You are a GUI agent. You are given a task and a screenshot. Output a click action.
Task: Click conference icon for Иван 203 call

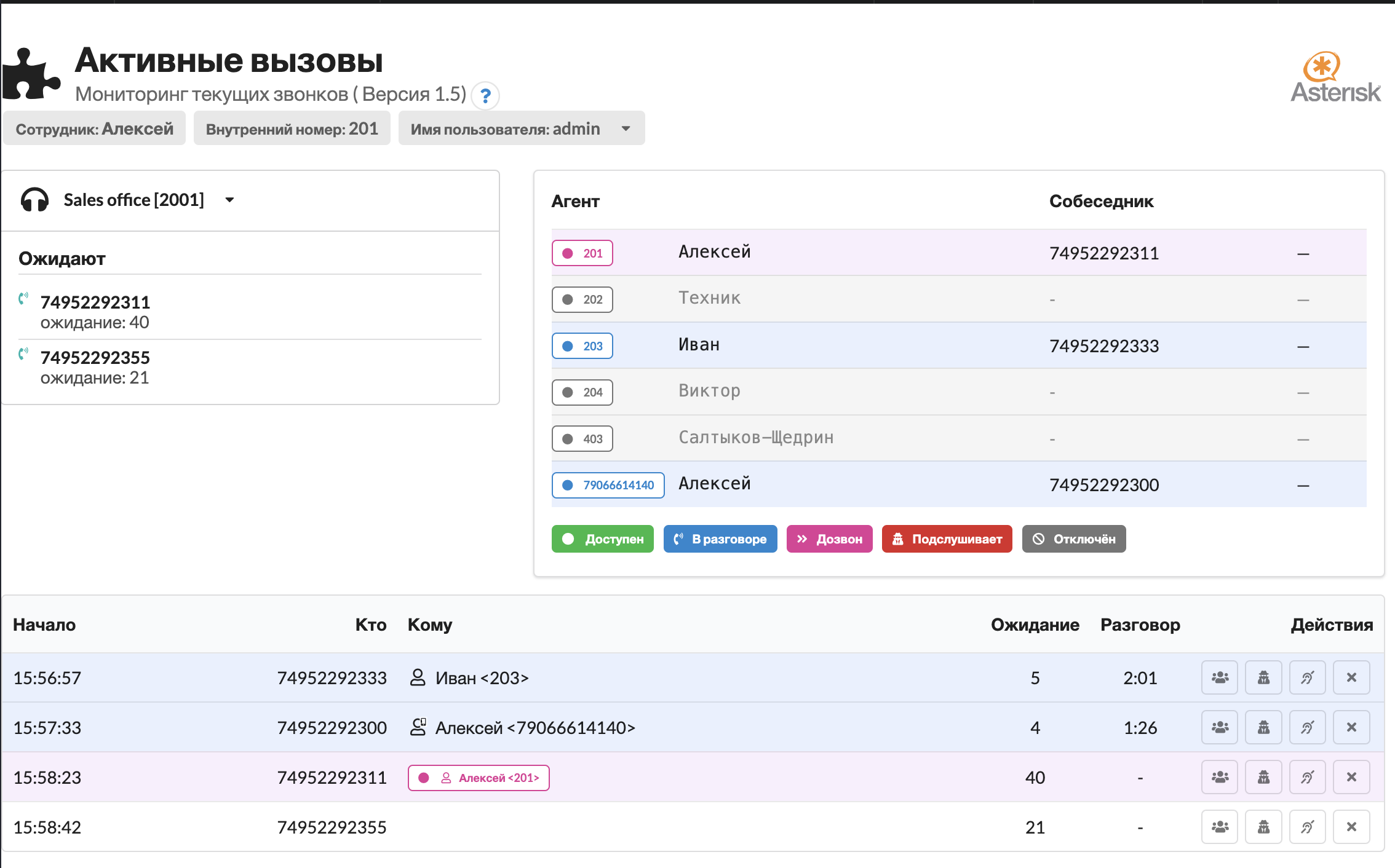(1219, 677)
